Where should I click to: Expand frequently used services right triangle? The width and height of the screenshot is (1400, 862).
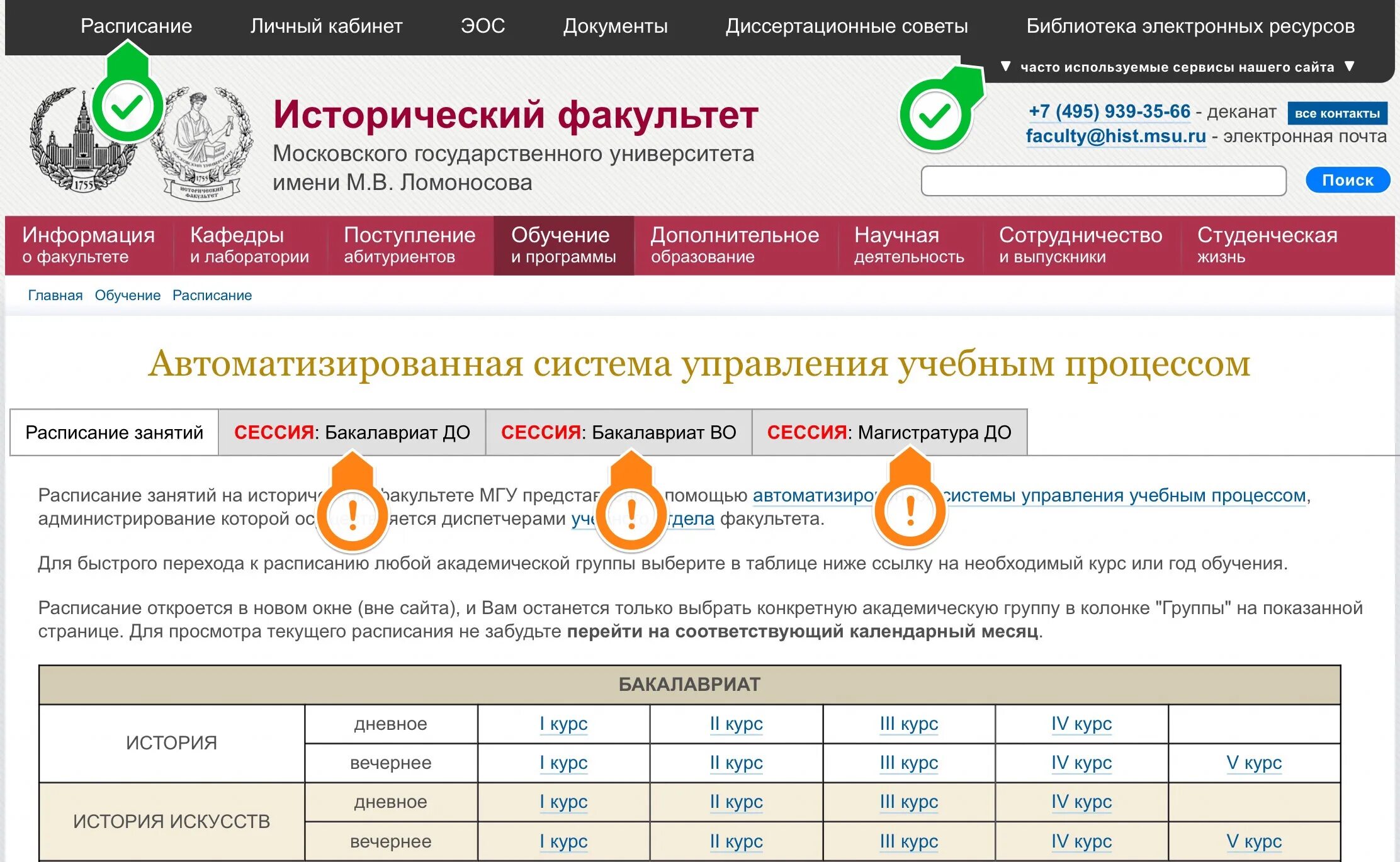tap(1349, 66)
